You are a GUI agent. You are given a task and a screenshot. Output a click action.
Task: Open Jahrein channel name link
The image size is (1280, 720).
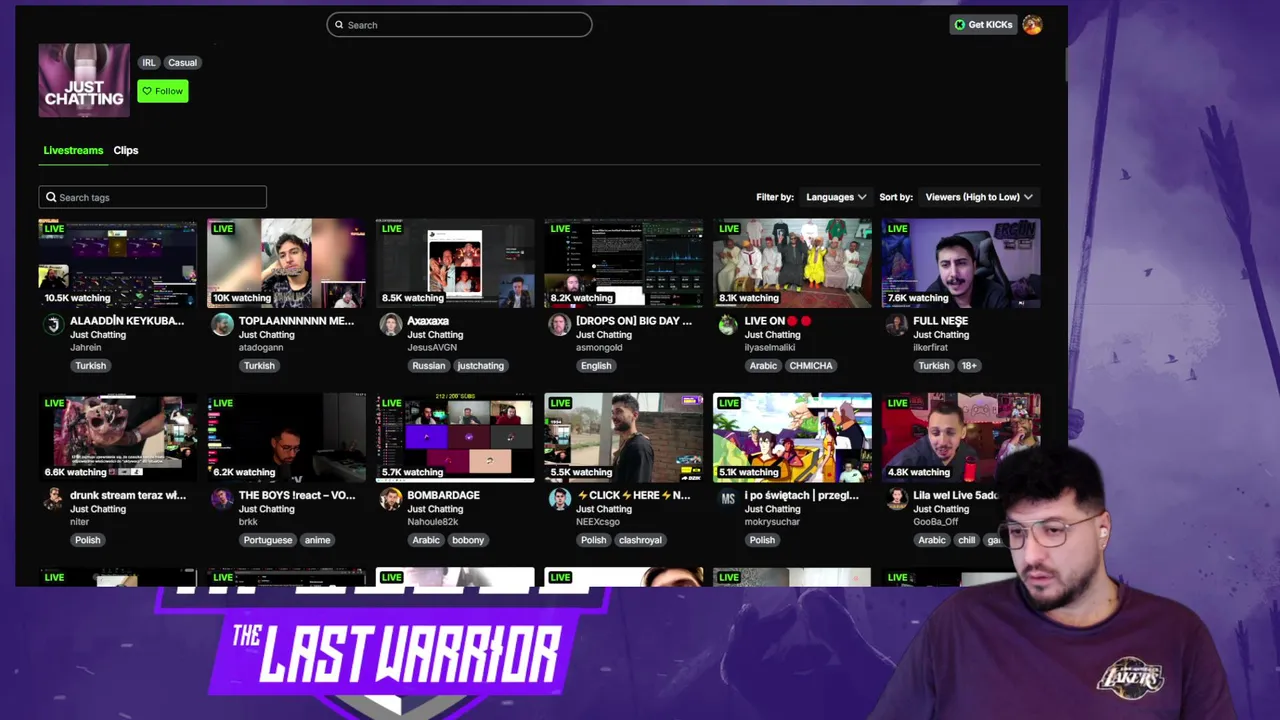click(86, 348)
